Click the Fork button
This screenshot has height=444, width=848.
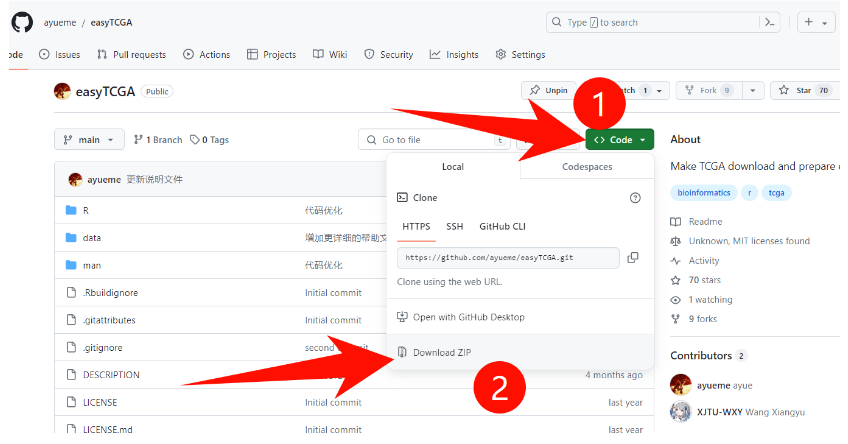click(708, 90)
